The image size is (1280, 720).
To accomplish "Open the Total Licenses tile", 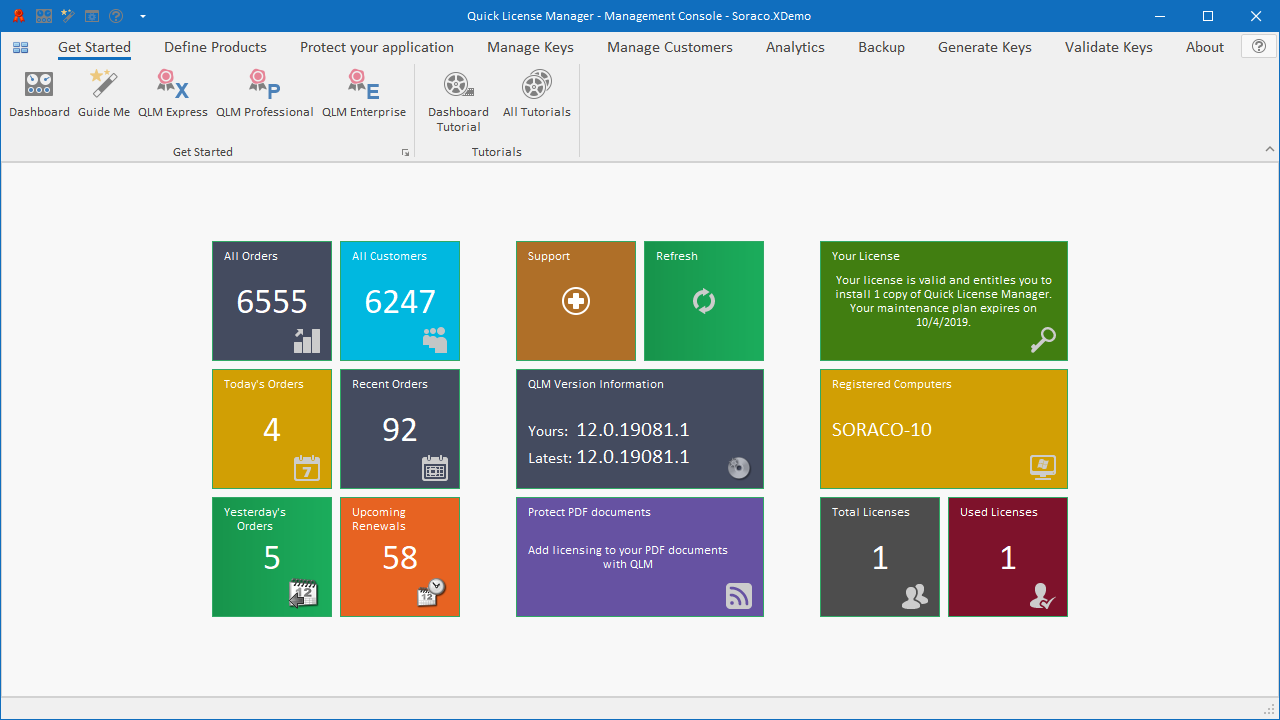I will pos(880,557).
